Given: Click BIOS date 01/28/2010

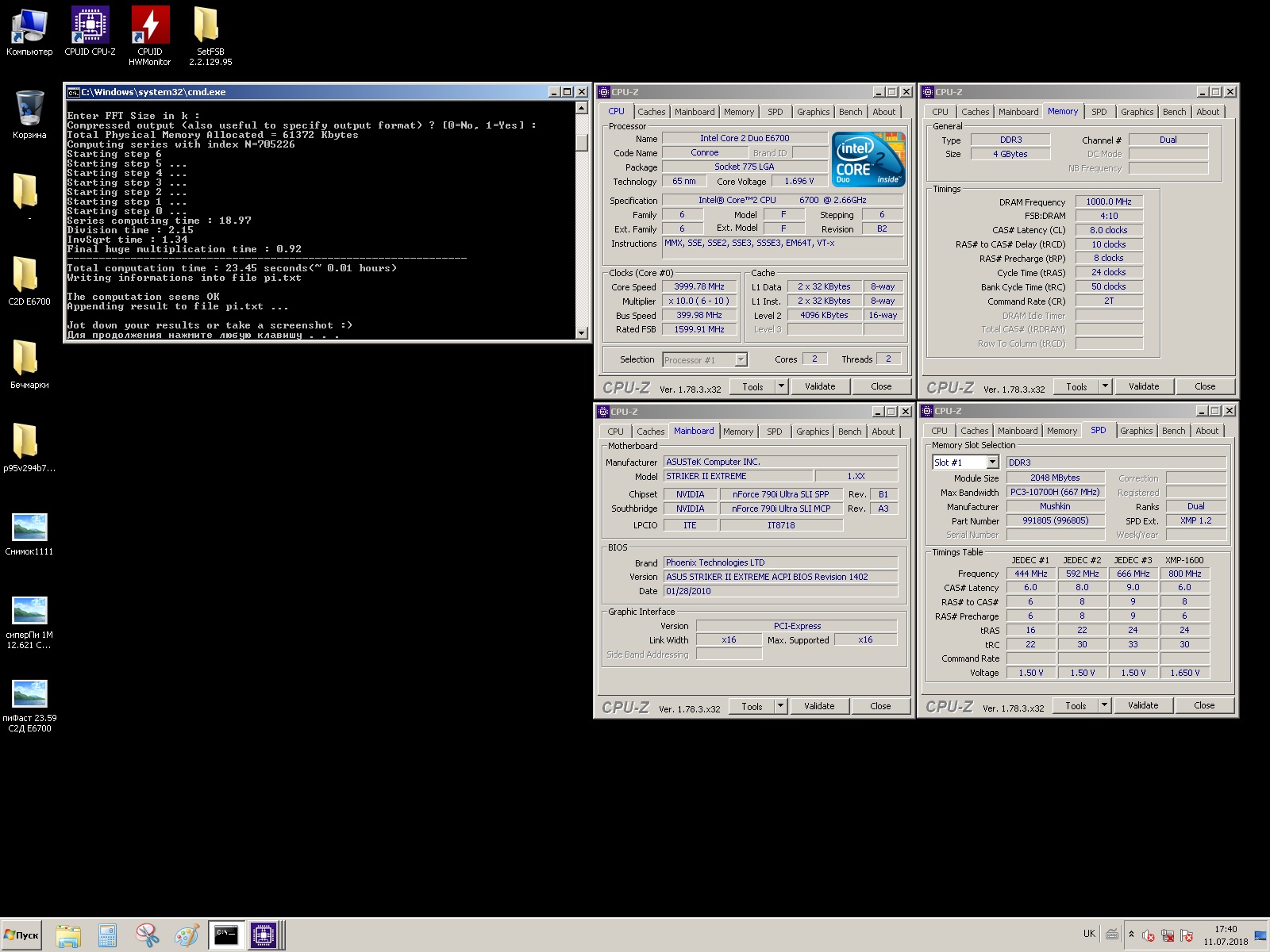Looking at the screenshot, I should tap(781, 591).
